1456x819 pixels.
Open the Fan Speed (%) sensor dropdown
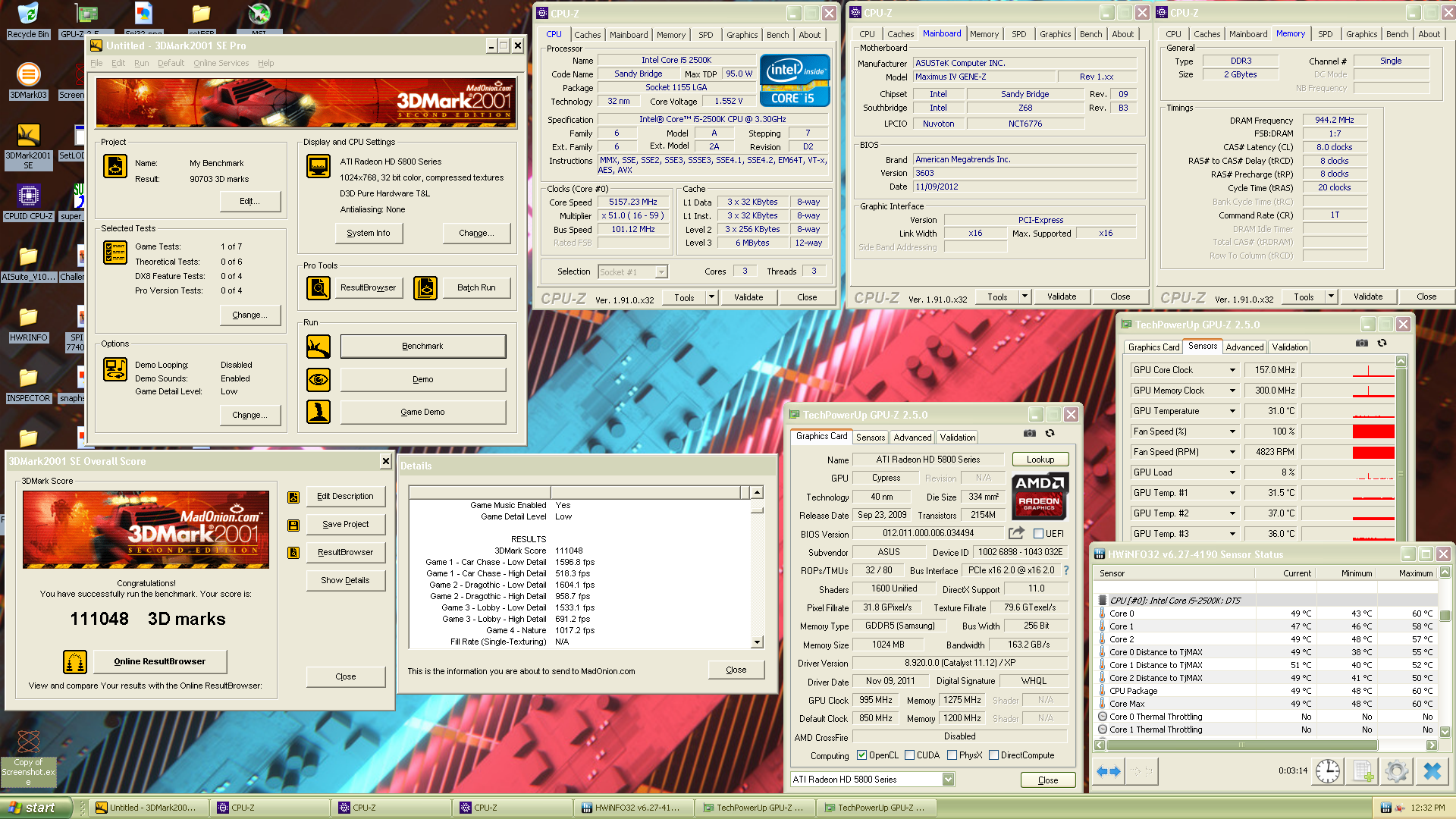pos(1232,431)
